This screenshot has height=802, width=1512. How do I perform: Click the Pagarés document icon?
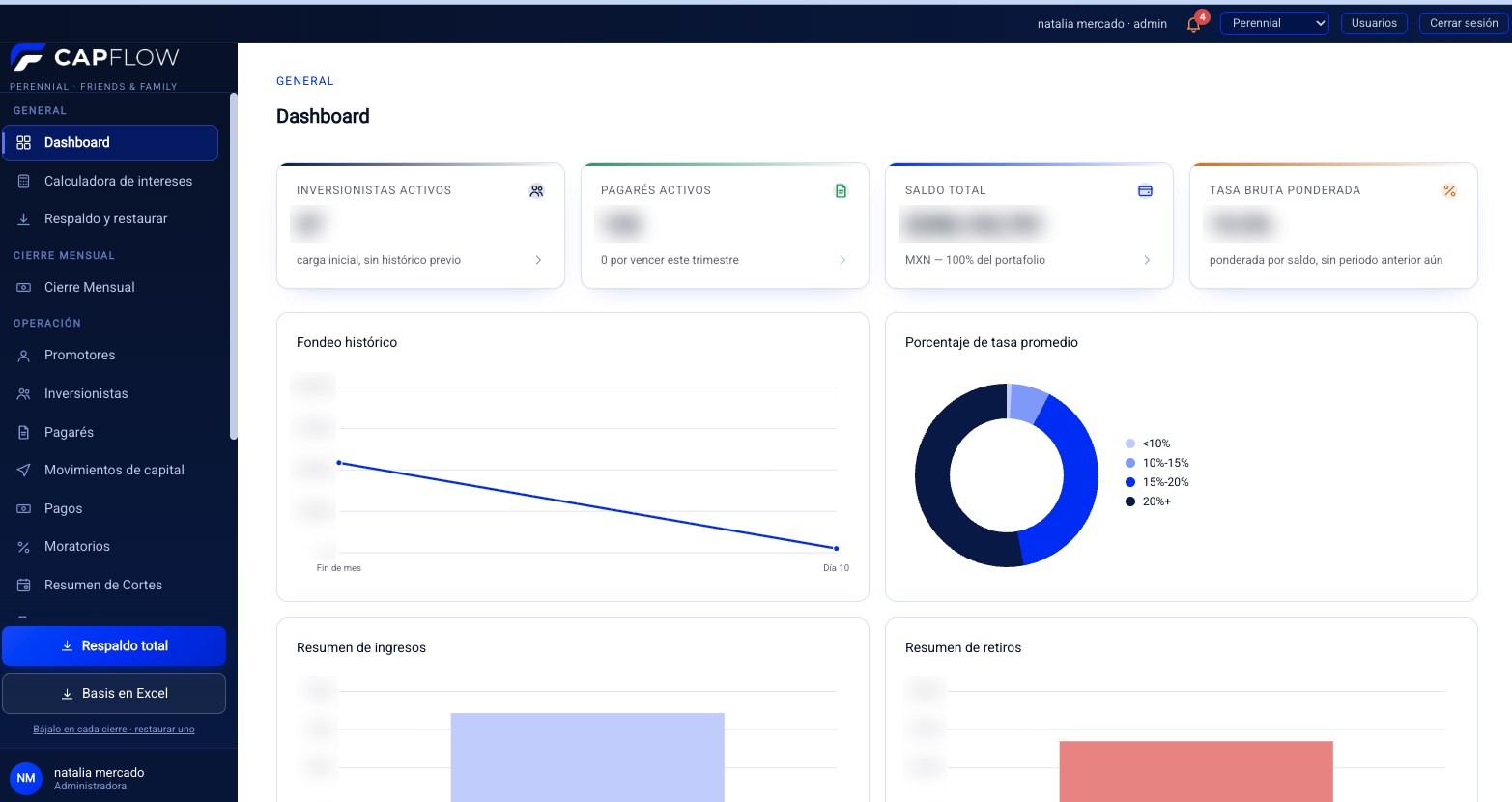point(24,433)
